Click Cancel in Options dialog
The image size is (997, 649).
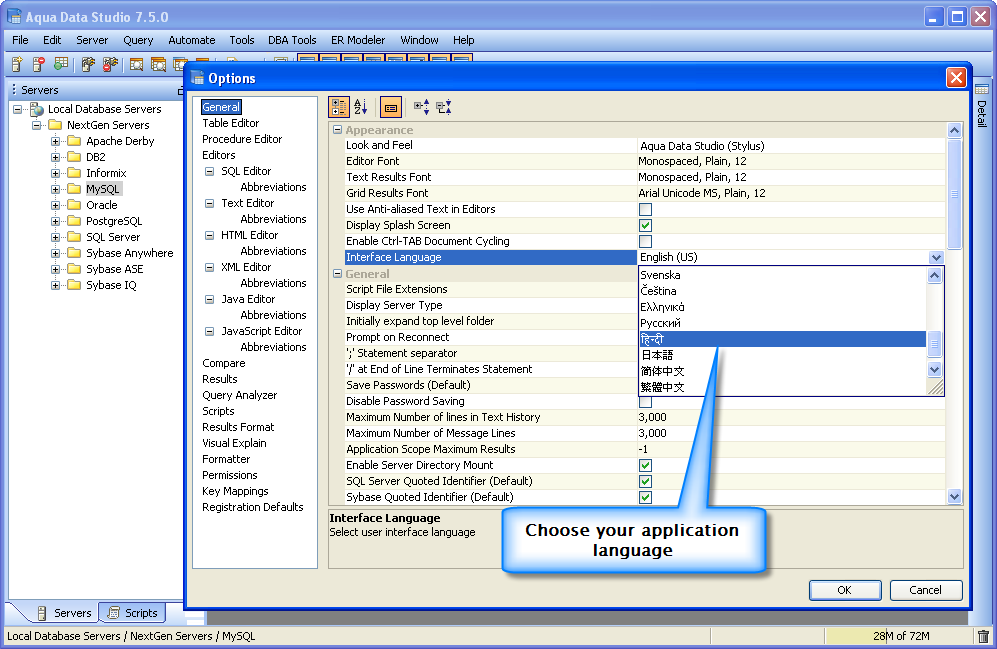tap(926, 590)
